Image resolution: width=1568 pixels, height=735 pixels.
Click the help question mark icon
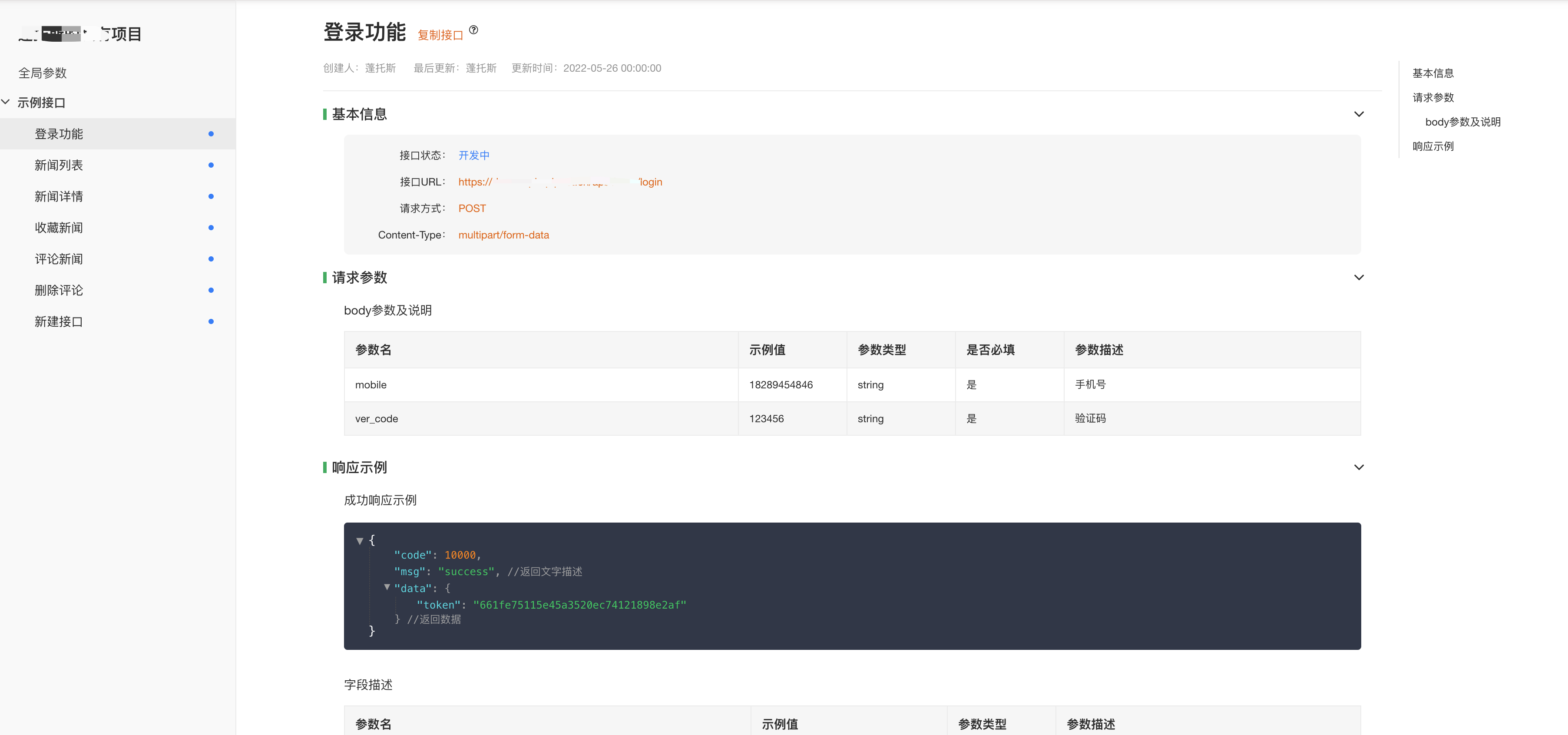pyautogui.click(x=473, y=30)
